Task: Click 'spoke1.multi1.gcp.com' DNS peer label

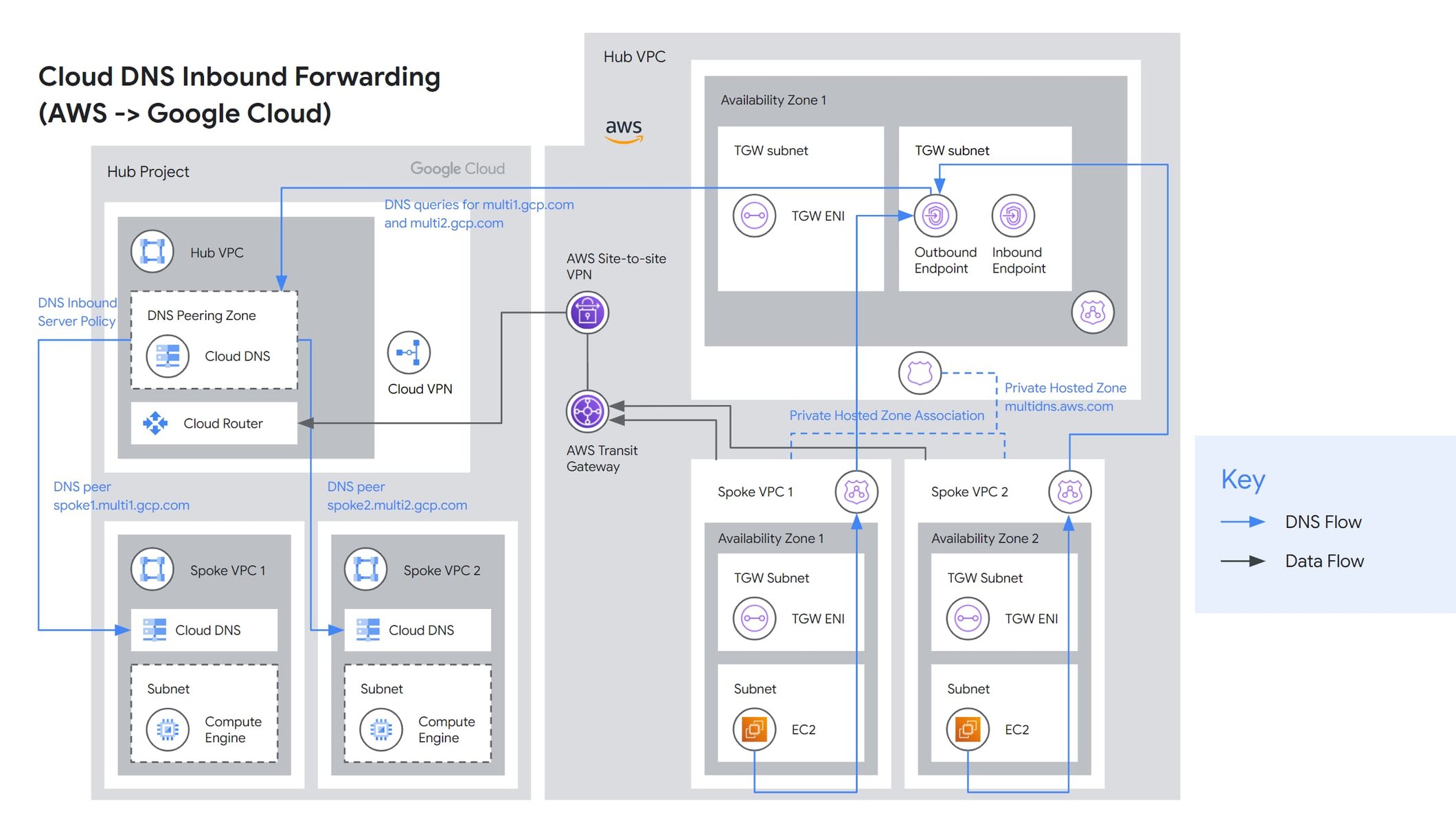Action: (x=122, y=505)
